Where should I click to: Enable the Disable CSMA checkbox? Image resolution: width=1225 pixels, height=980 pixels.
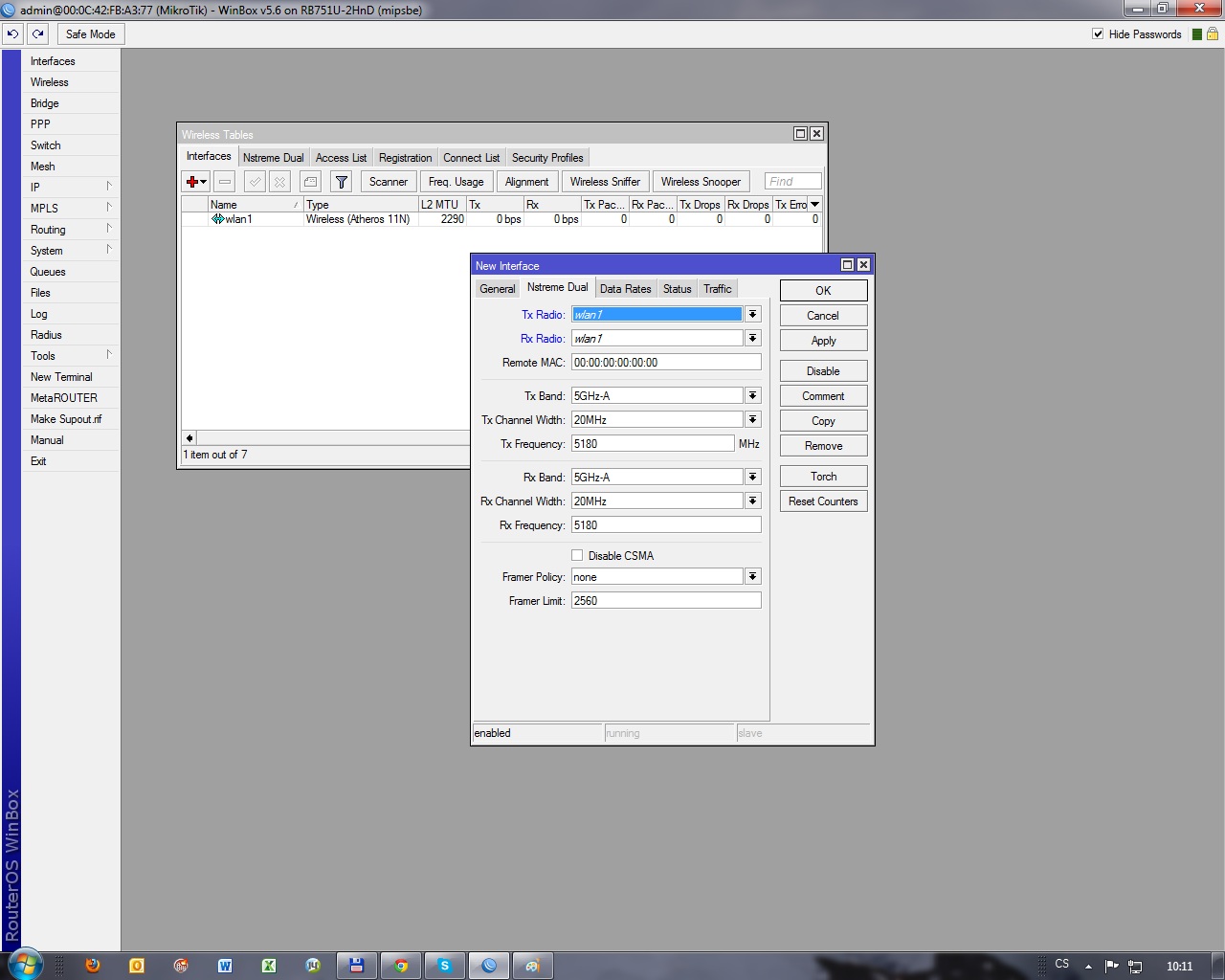click(x=577, y=555)
